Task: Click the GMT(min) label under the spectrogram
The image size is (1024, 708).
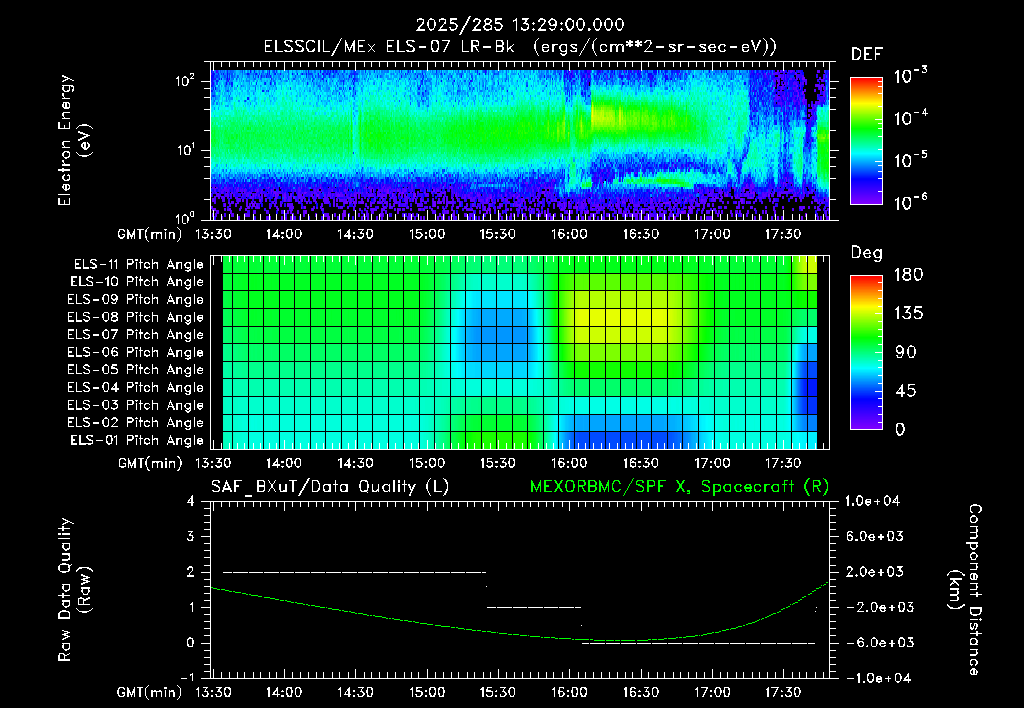Action: [x=150, y=234]
